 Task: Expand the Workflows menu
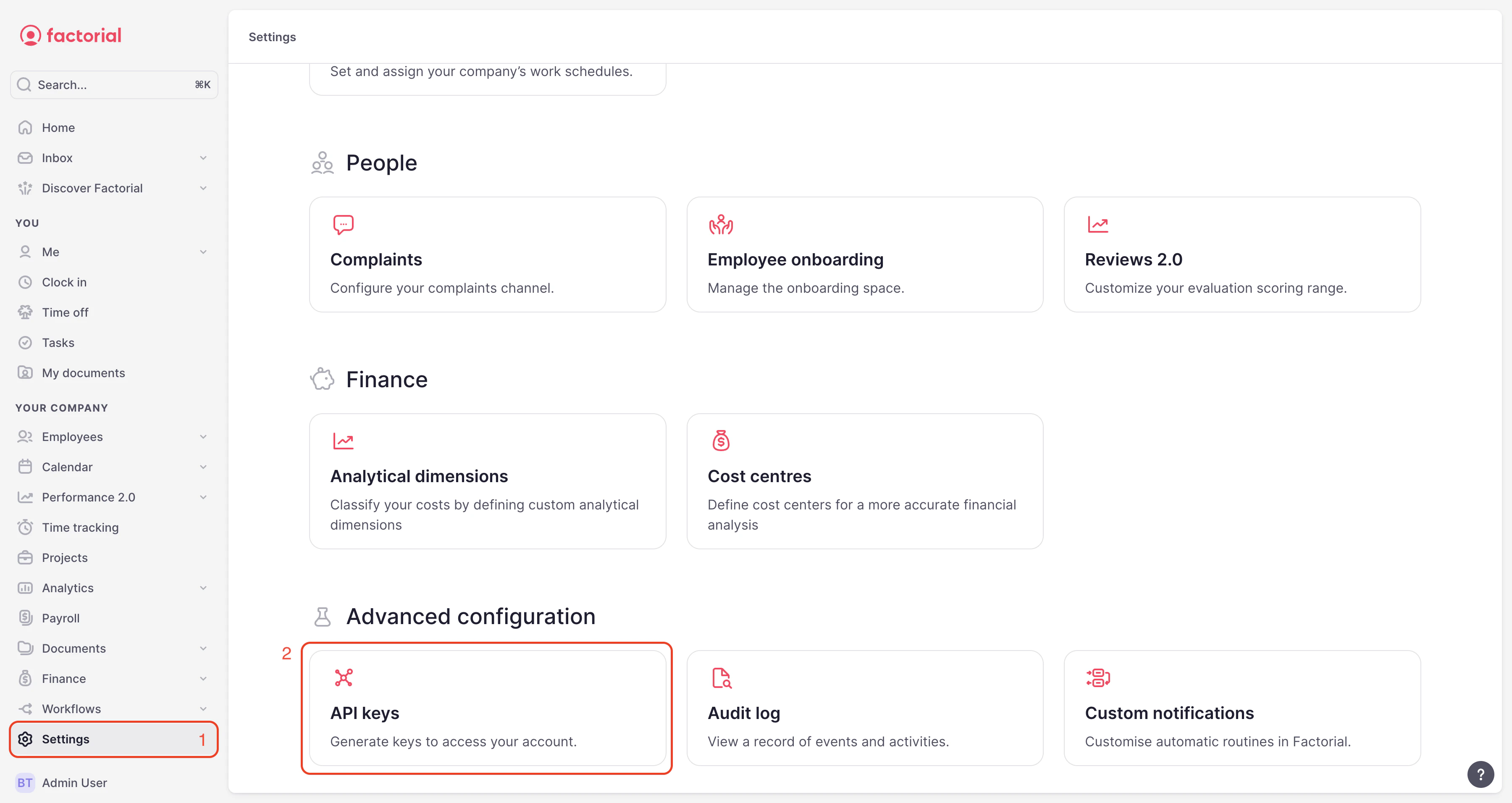pyautogui.click(x=203, y=709)
